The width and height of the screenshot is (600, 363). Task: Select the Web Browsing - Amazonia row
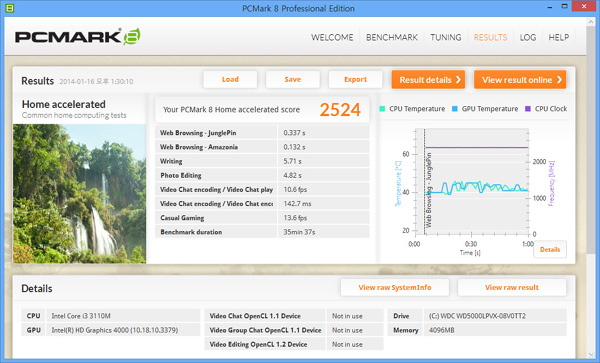pos(262,147)
